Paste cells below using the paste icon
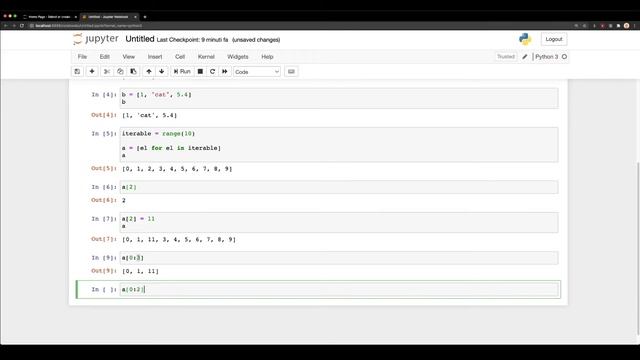 [x=133, y=71]
